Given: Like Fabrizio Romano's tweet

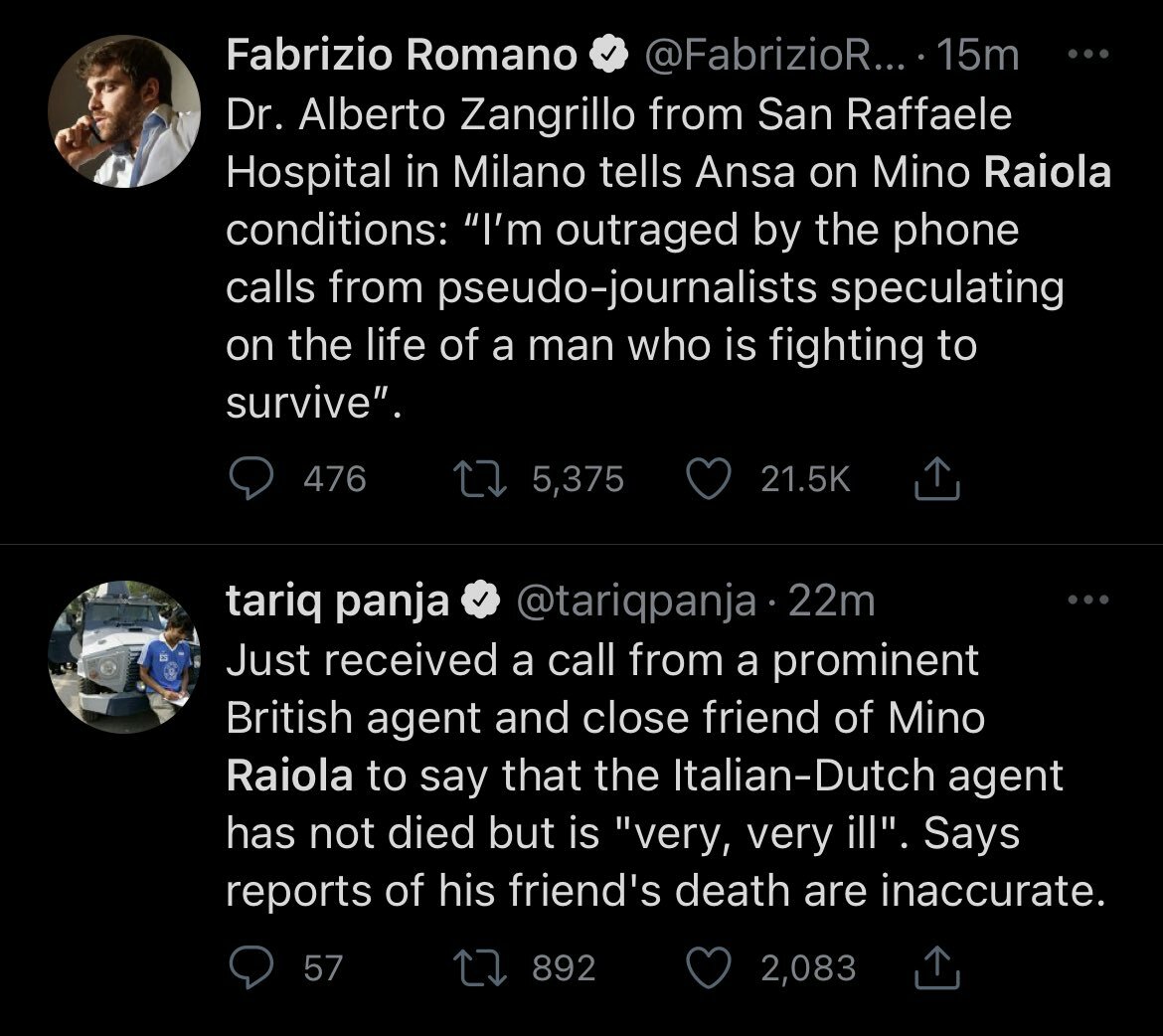Looking at the screenshot, I should (709, 480).
